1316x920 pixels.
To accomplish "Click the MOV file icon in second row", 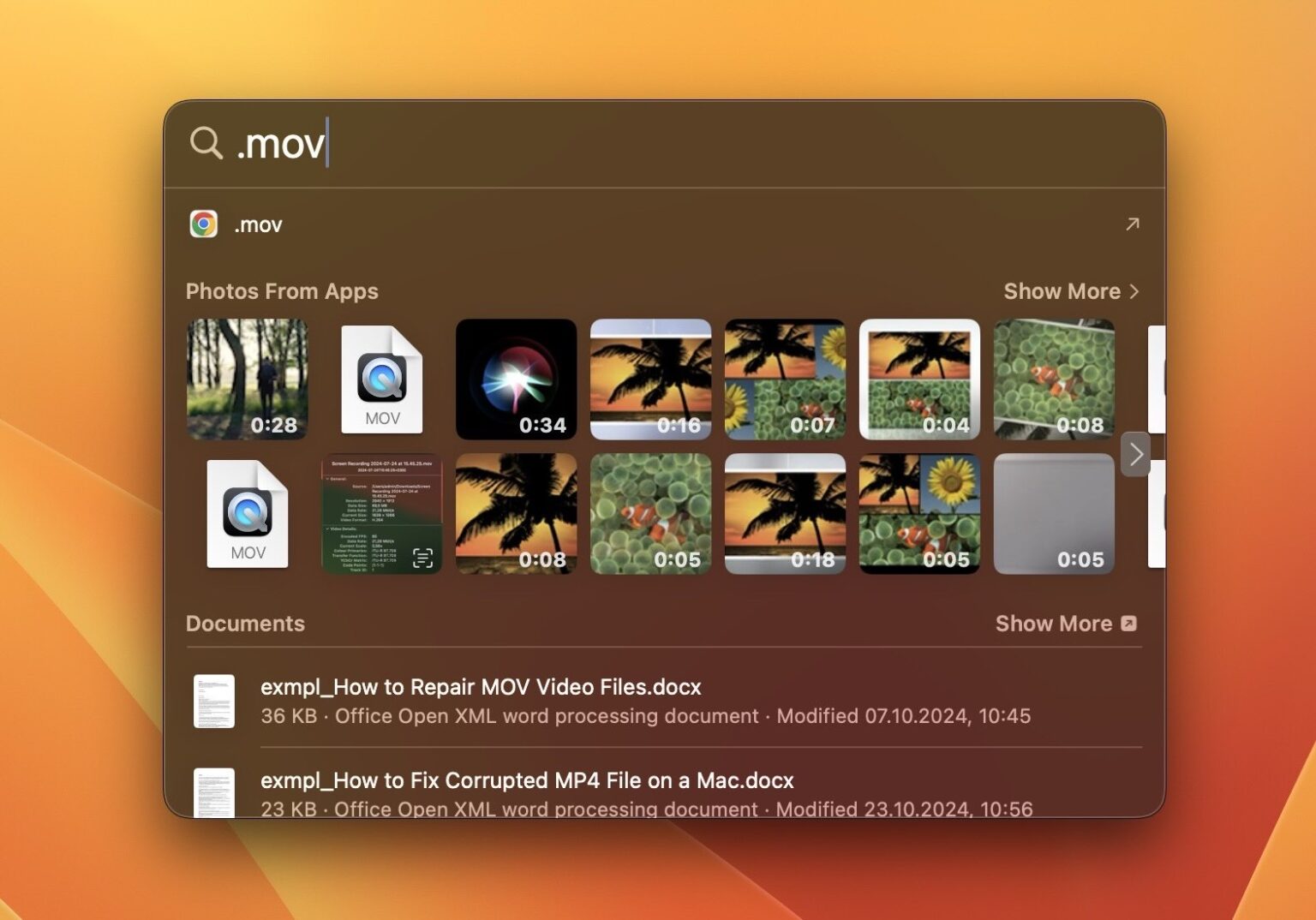I will click(x=247, y=513).
